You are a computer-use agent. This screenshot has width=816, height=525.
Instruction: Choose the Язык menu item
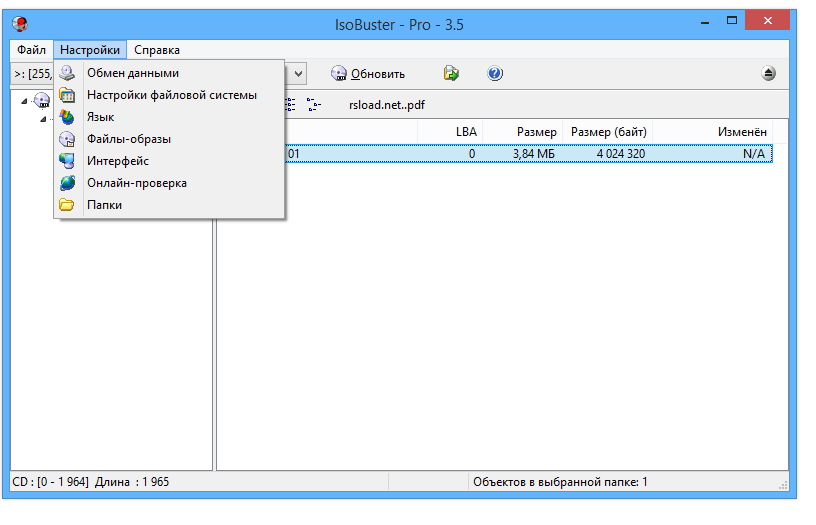pyautogui.click(x=169, y=117)
